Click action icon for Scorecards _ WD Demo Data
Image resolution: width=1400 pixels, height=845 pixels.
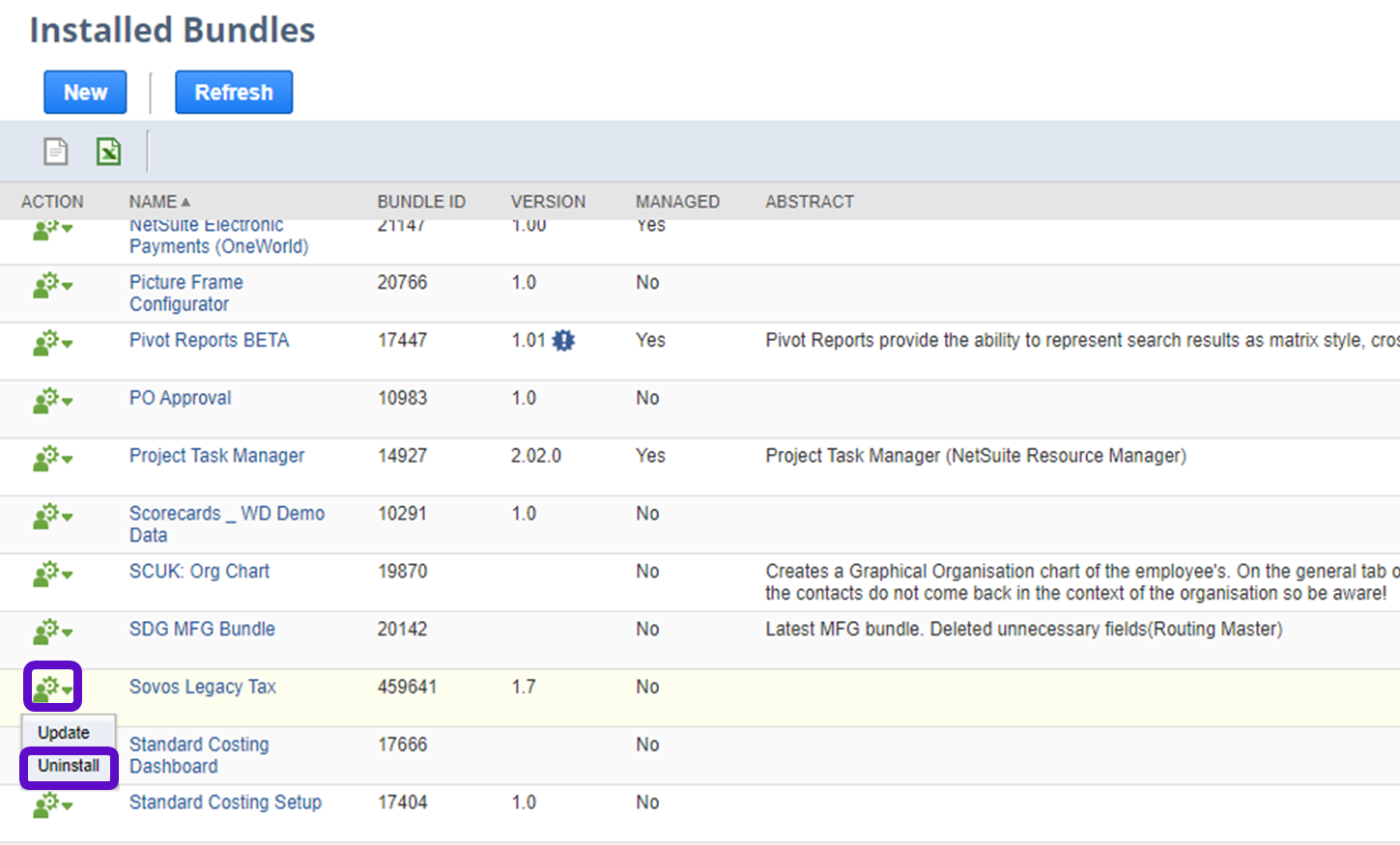click(52, 517)
